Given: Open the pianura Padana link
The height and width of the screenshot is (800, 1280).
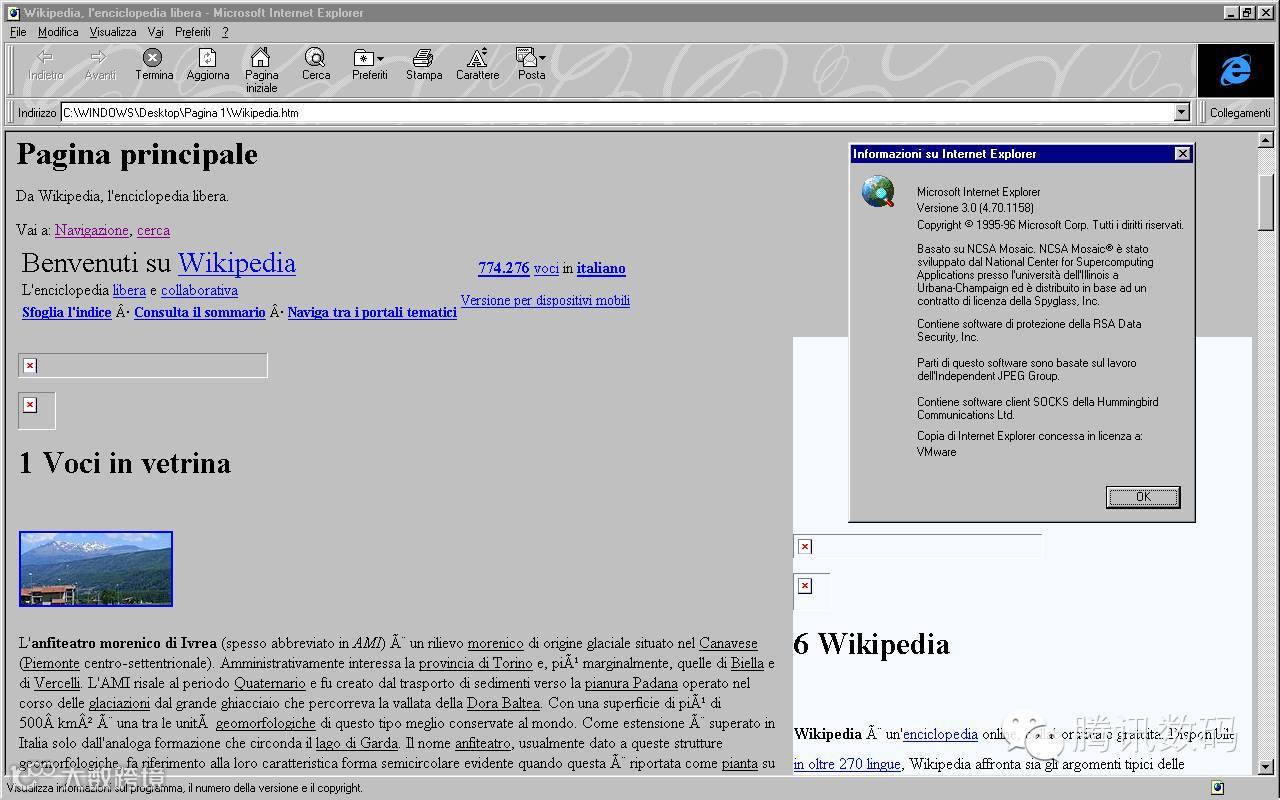Looking at the screenshot, I should (x=631, y=683).
